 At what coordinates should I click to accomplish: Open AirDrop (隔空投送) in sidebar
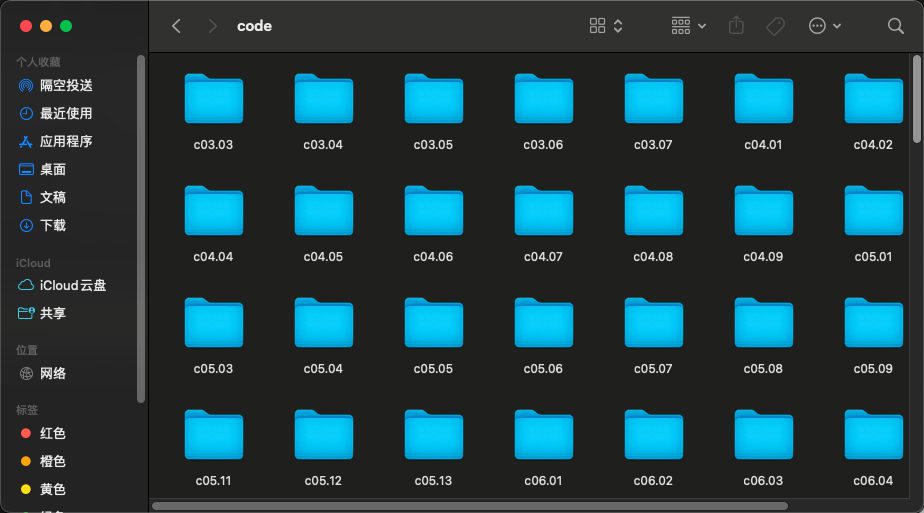pyautogui.click(x=66, y=86)
